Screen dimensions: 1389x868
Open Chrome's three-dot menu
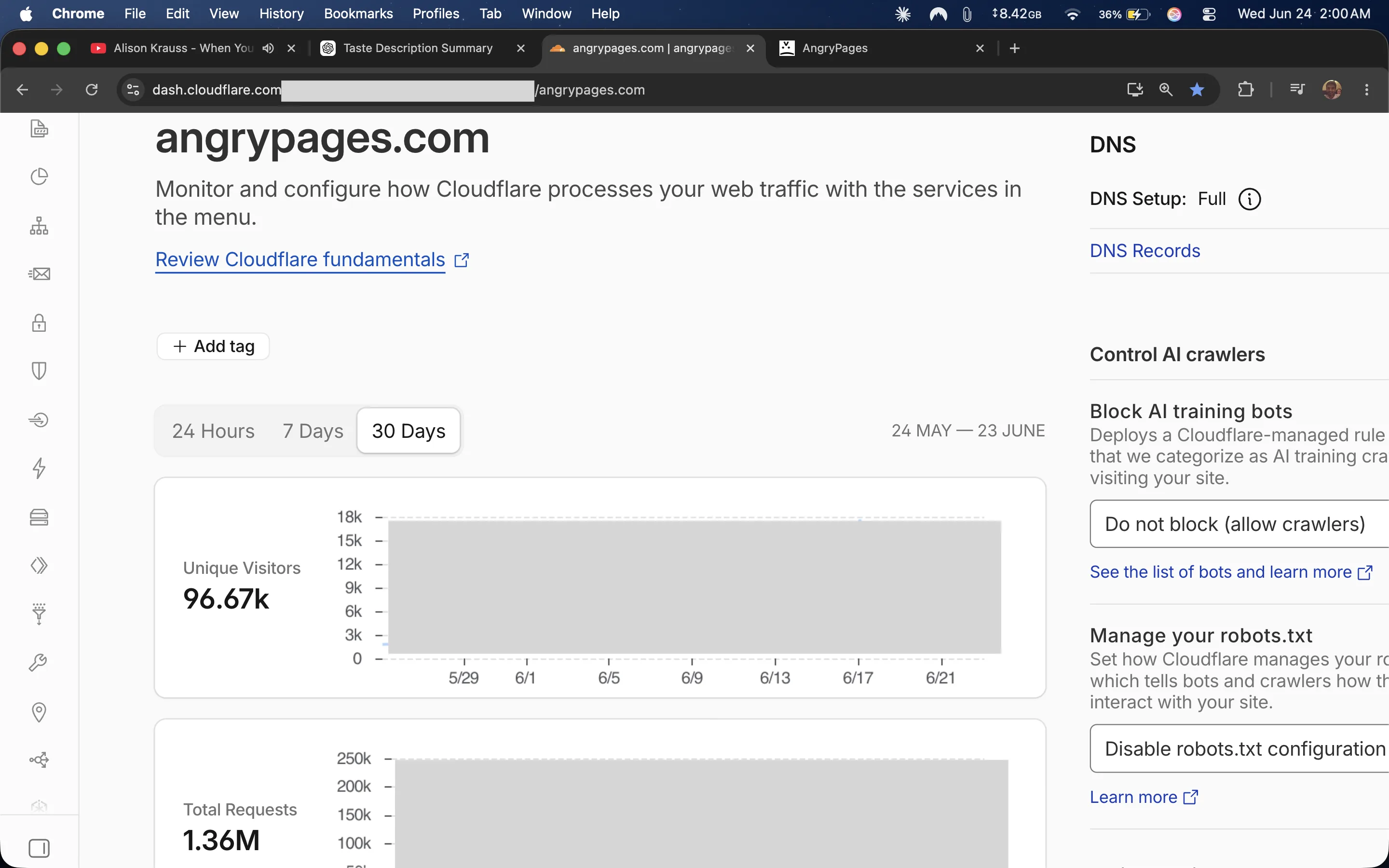(x=1366, y=90)
